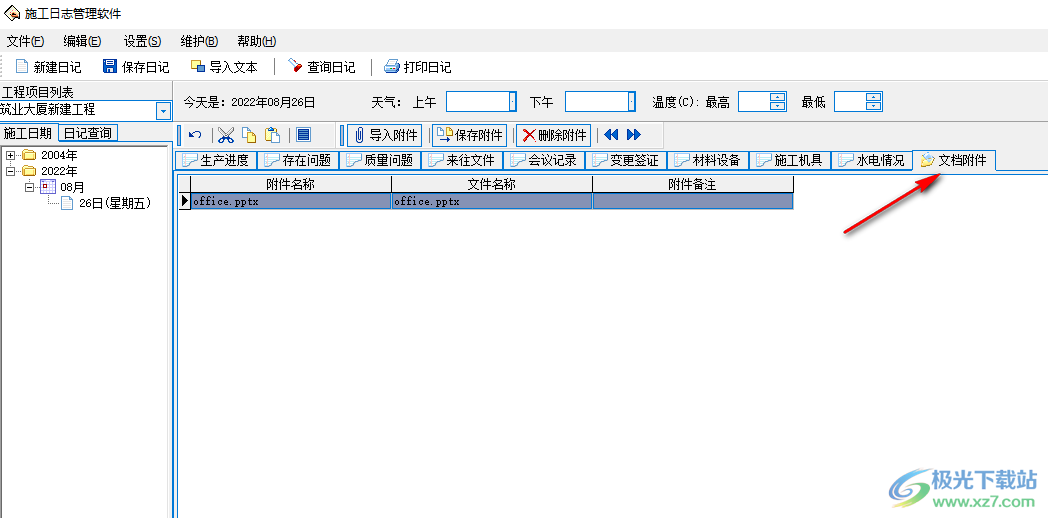
Task: Collapse the 2022年 tree node
Action: click(11, 171)
